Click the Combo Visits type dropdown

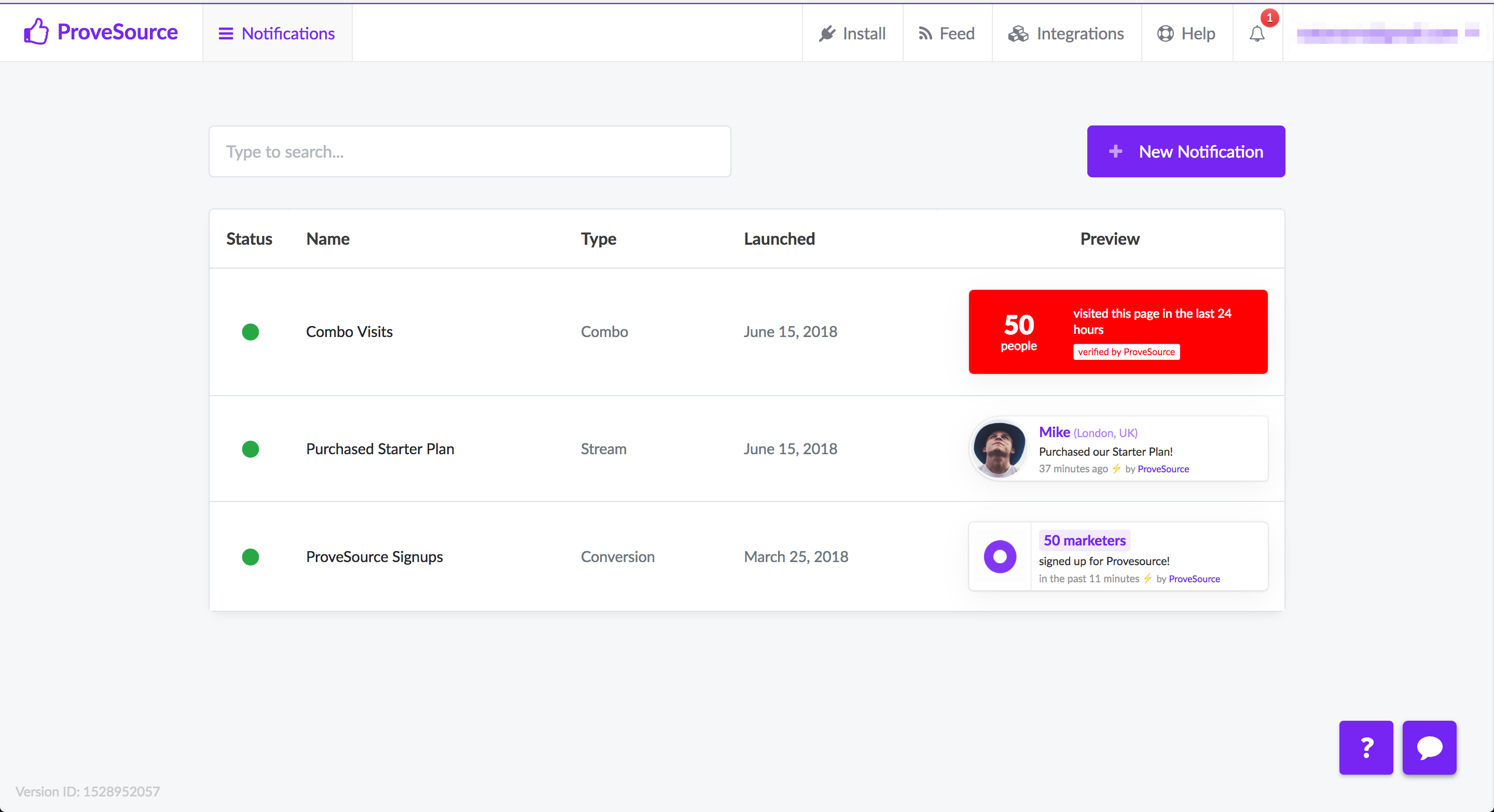[604, 330]
